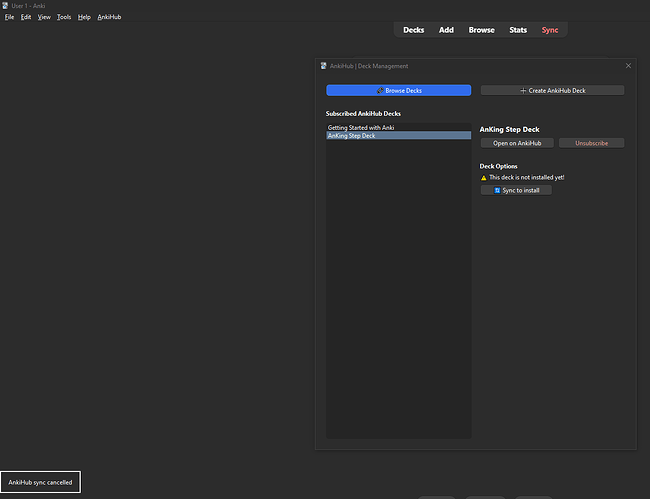Click 'This deck is not installed yet!' text
Image resolution: width=650 pixels, height=499 pixels.
point(526,177)
